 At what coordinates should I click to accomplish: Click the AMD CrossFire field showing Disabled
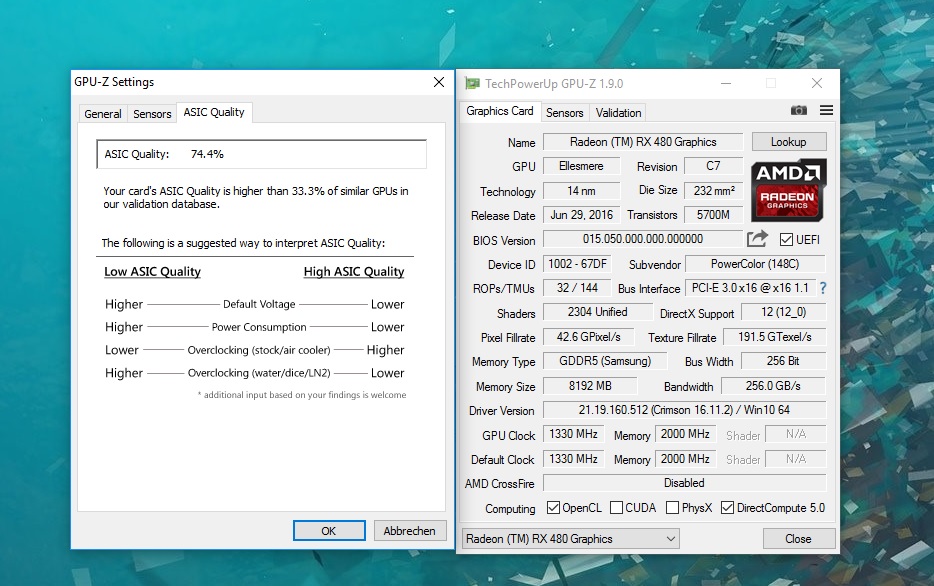click(x=684, y=483)
